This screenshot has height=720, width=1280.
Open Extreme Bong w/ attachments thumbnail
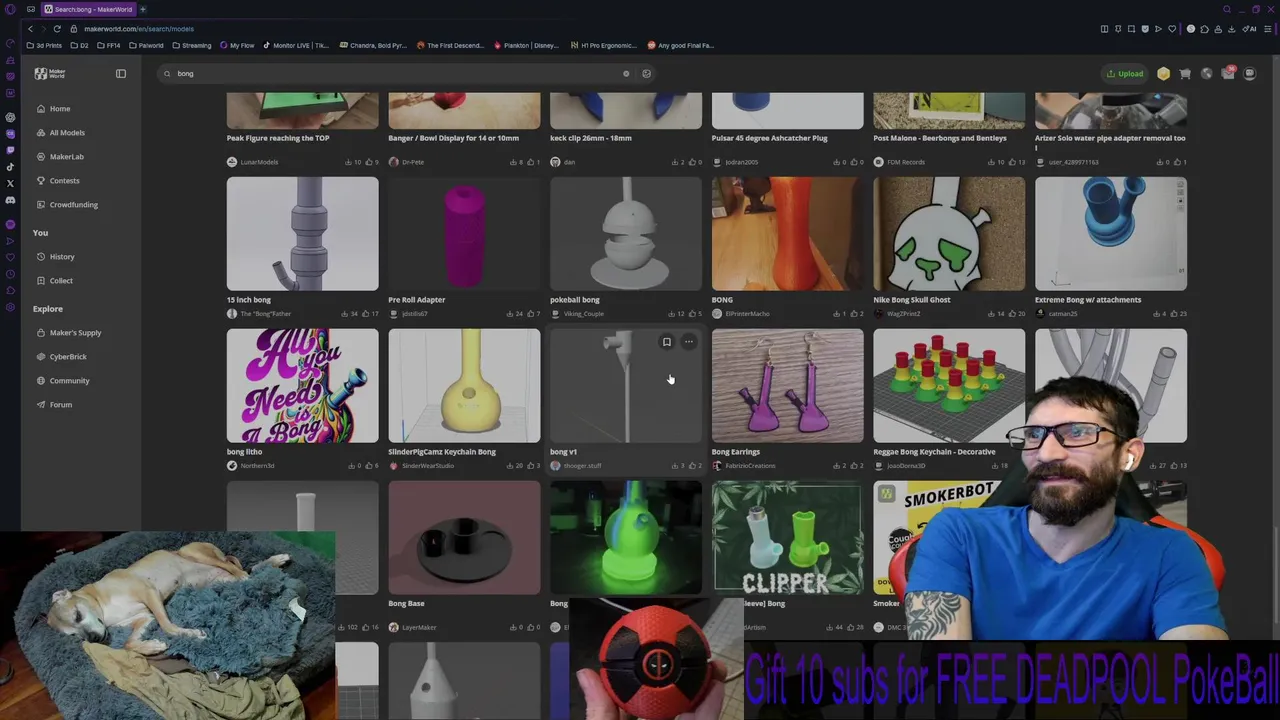click(x=1111, y=234)
